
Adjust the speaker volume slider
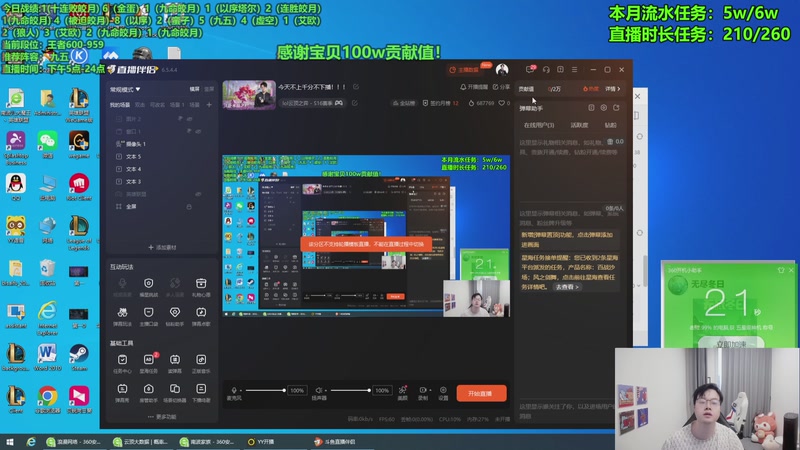(x=350, y=390)
